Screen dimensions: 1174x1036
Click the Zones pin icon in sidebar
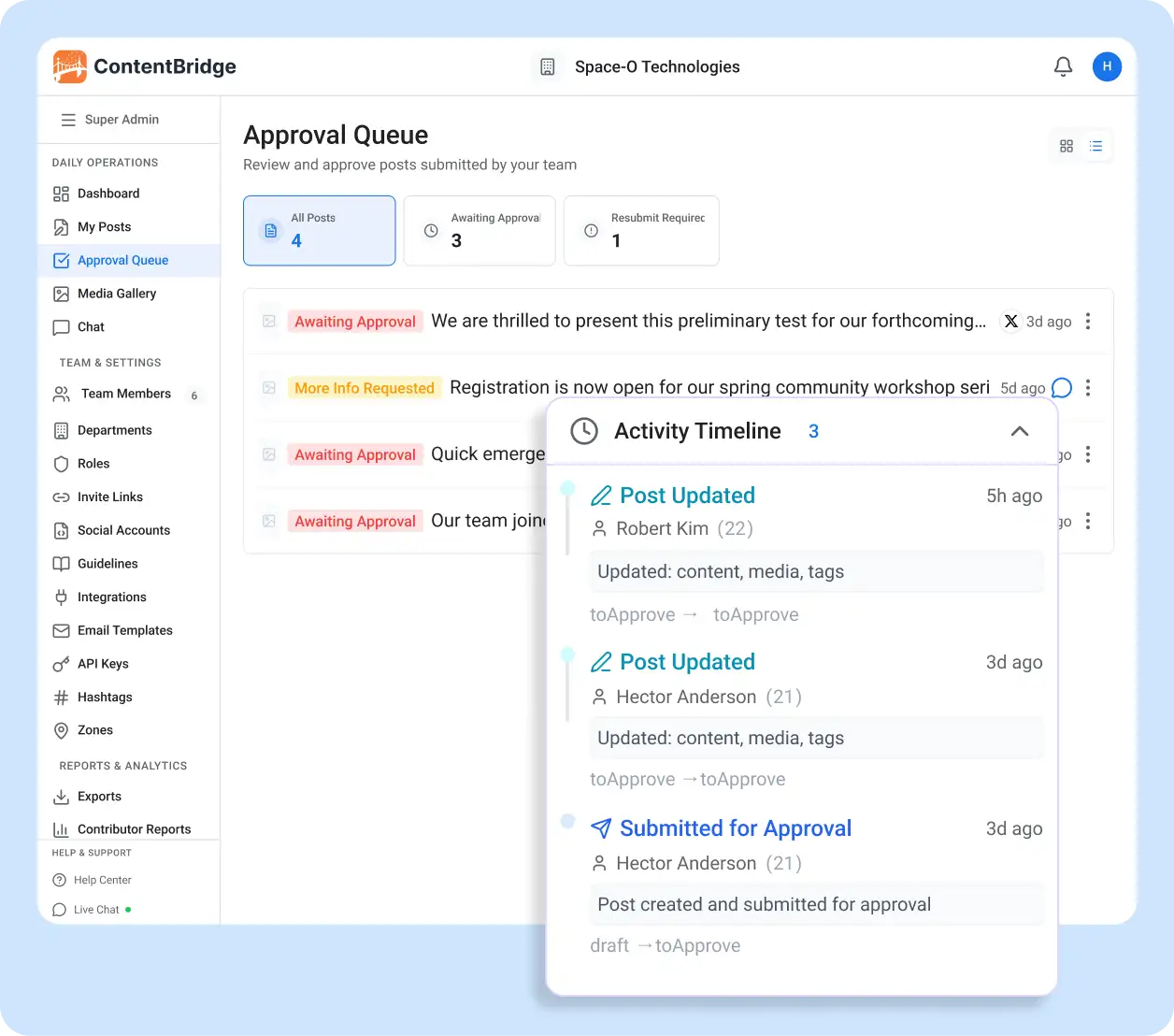pyautogui.click(x=61, y=730)
